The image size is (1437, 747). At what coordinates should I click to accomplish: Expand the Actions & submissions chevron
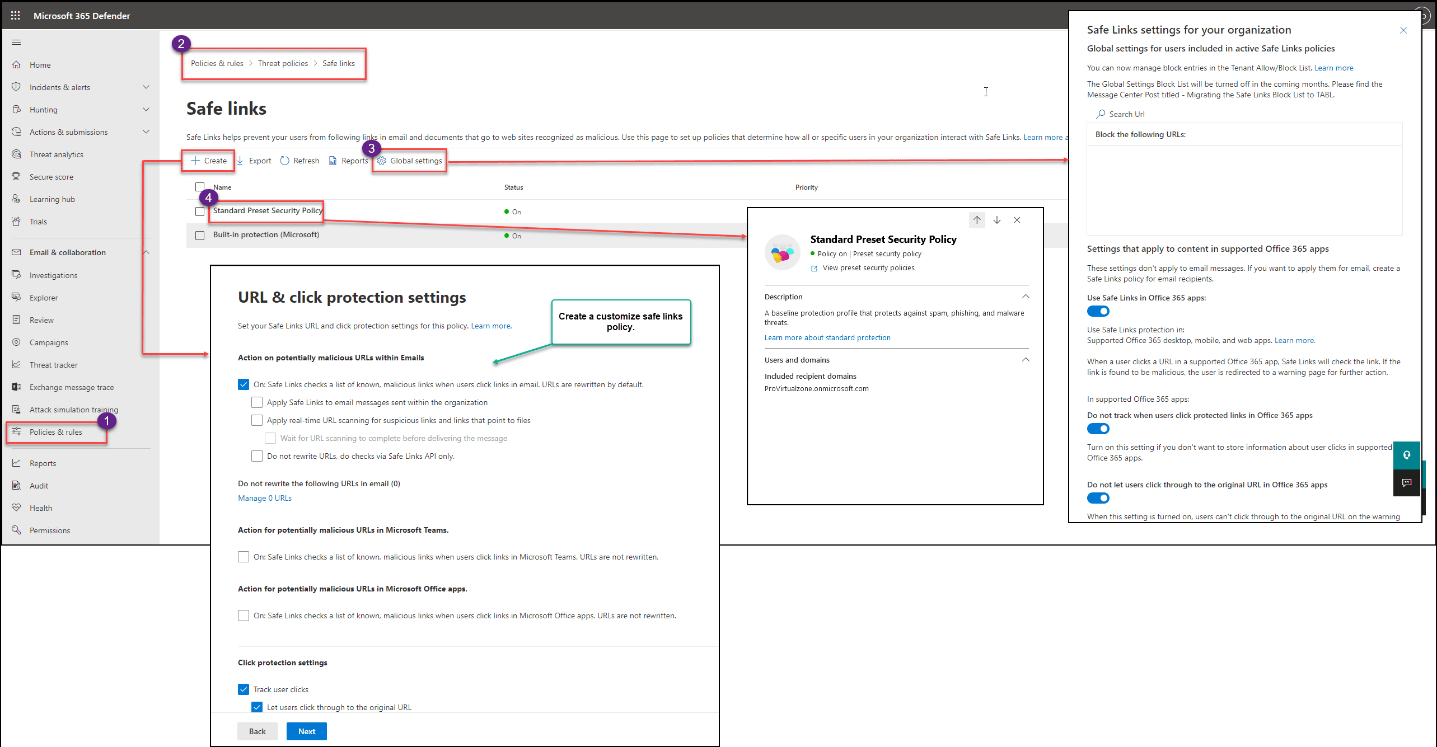point(146,132)
